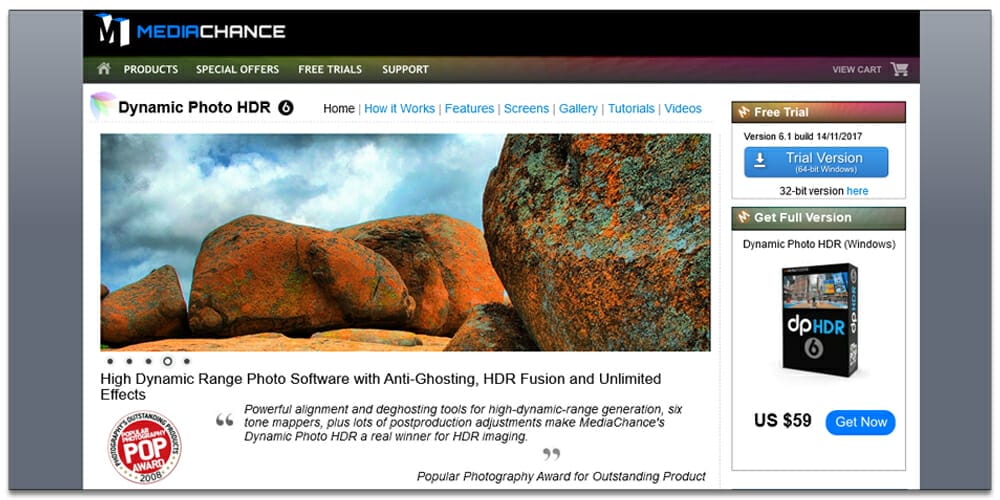Image resolution: width=1000 pixels, height=500 pixels.
Task: Open the SUPPORT menu
Action: 405,69
